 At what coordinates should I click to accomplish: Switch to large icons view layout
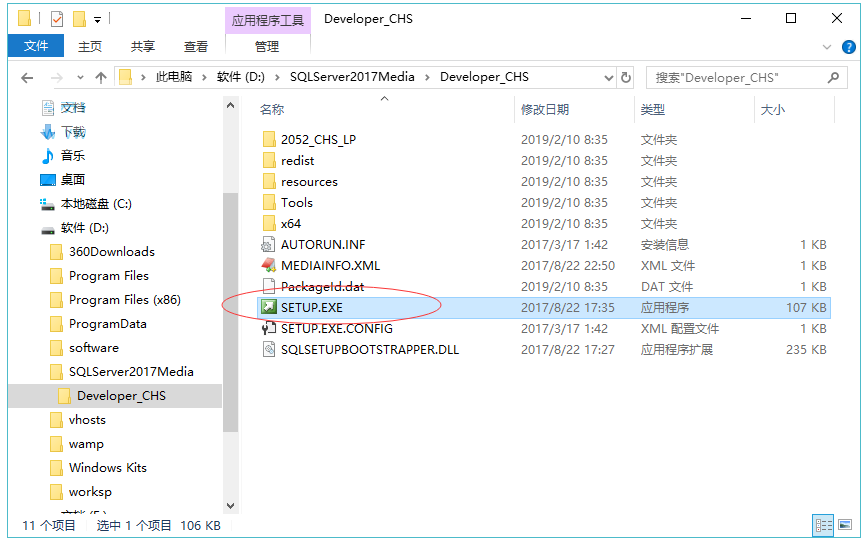pyautogui.click(x=845, y=525)
